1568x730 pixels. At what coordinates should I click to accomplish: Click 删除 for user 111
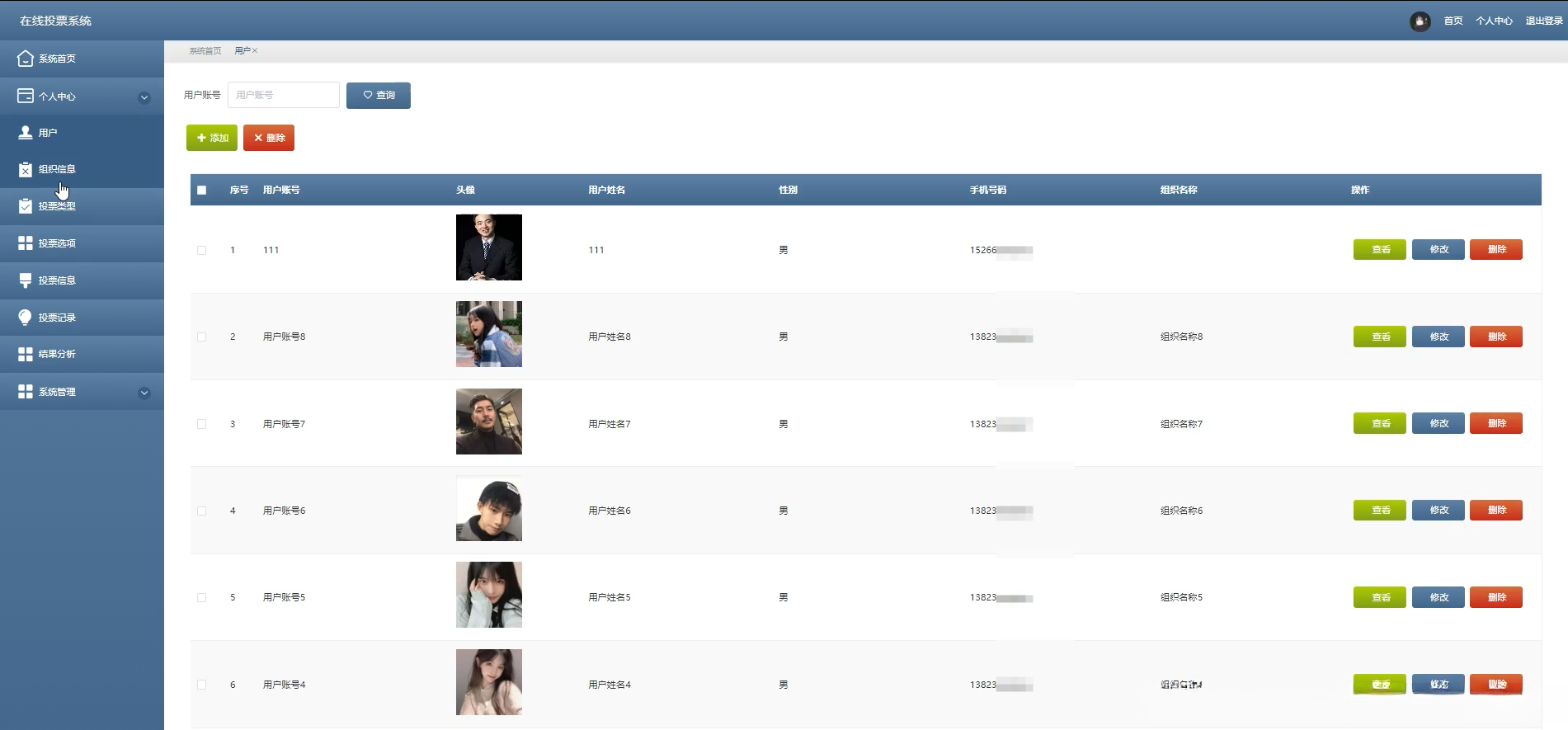coord(1496,249)
